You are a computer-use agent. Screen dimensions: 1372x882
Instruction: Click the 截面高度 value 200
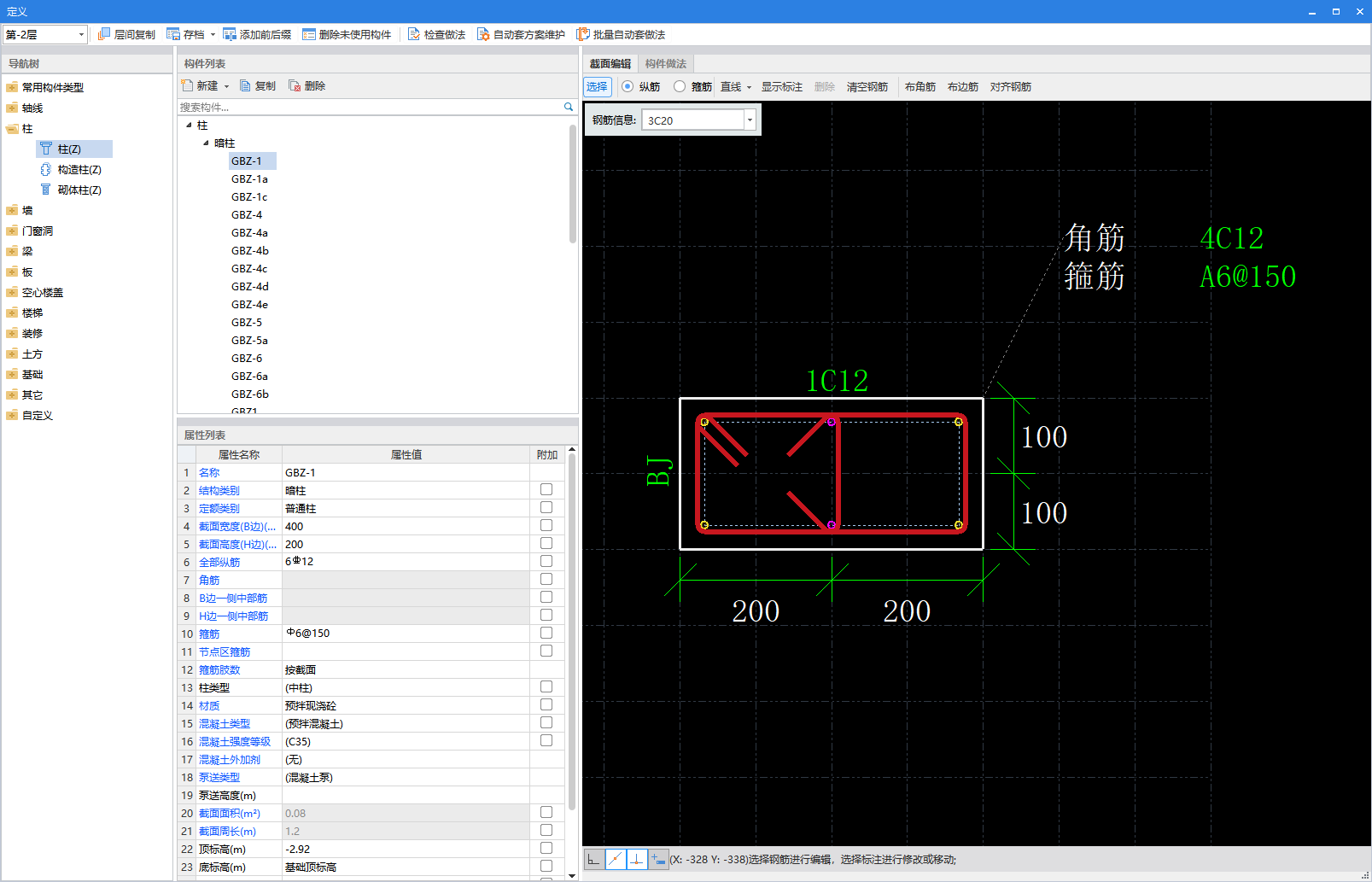pos(406,544)
